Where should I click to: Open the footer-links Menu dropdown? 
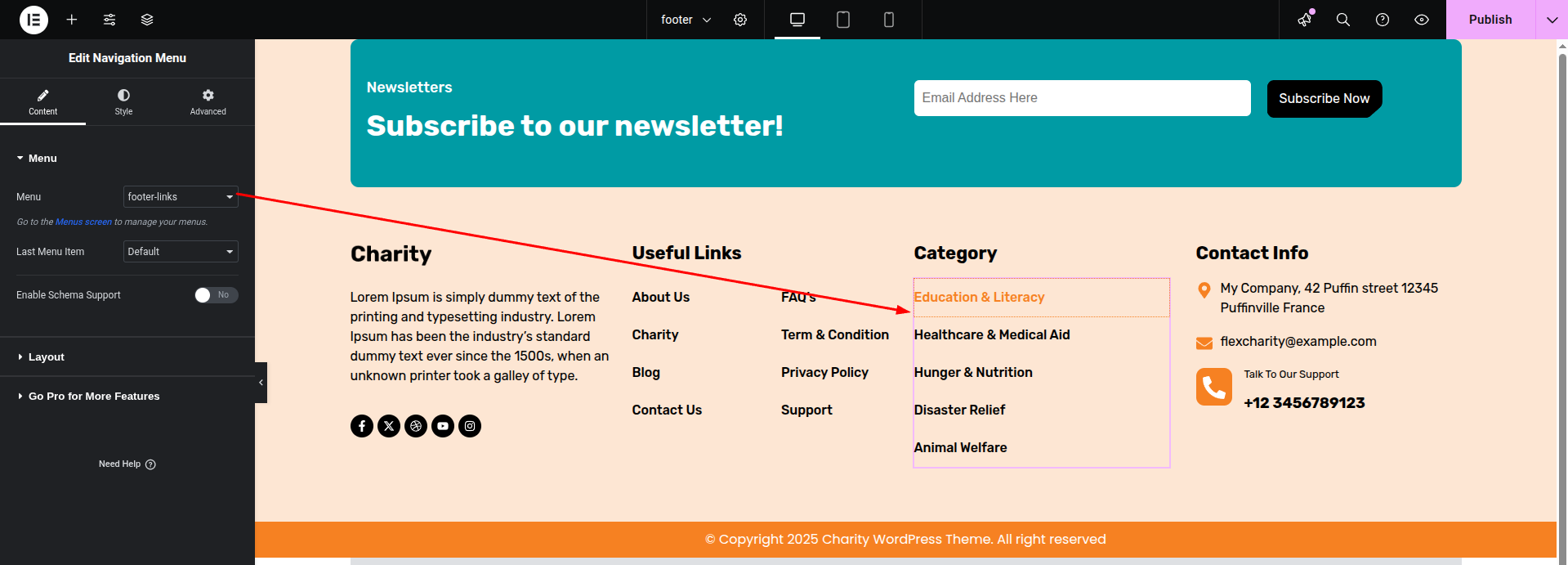tap(181, 197)
